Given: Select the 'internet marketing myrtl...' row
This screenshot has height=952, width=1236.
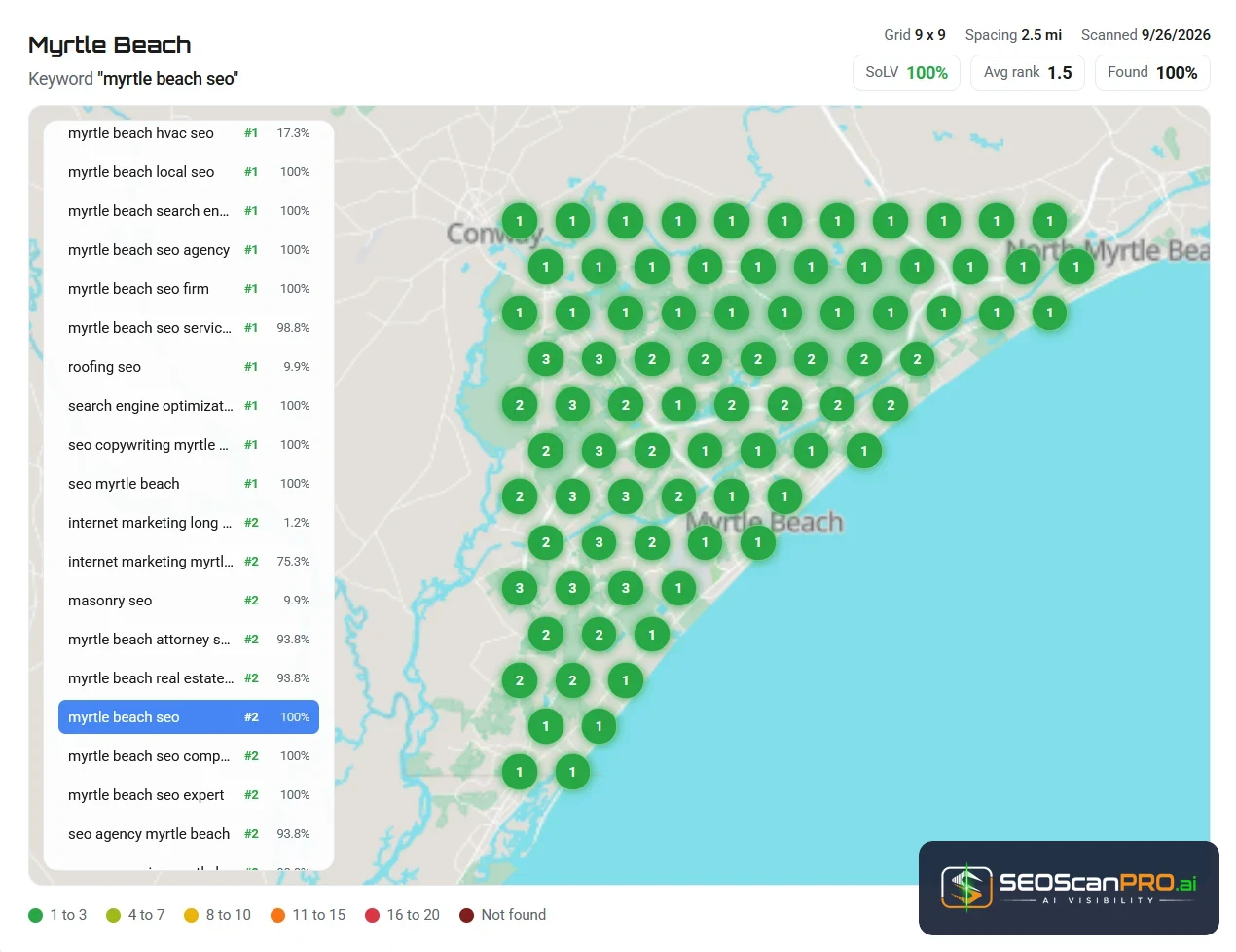Looking at the screenshot, I should click(189, 562).
